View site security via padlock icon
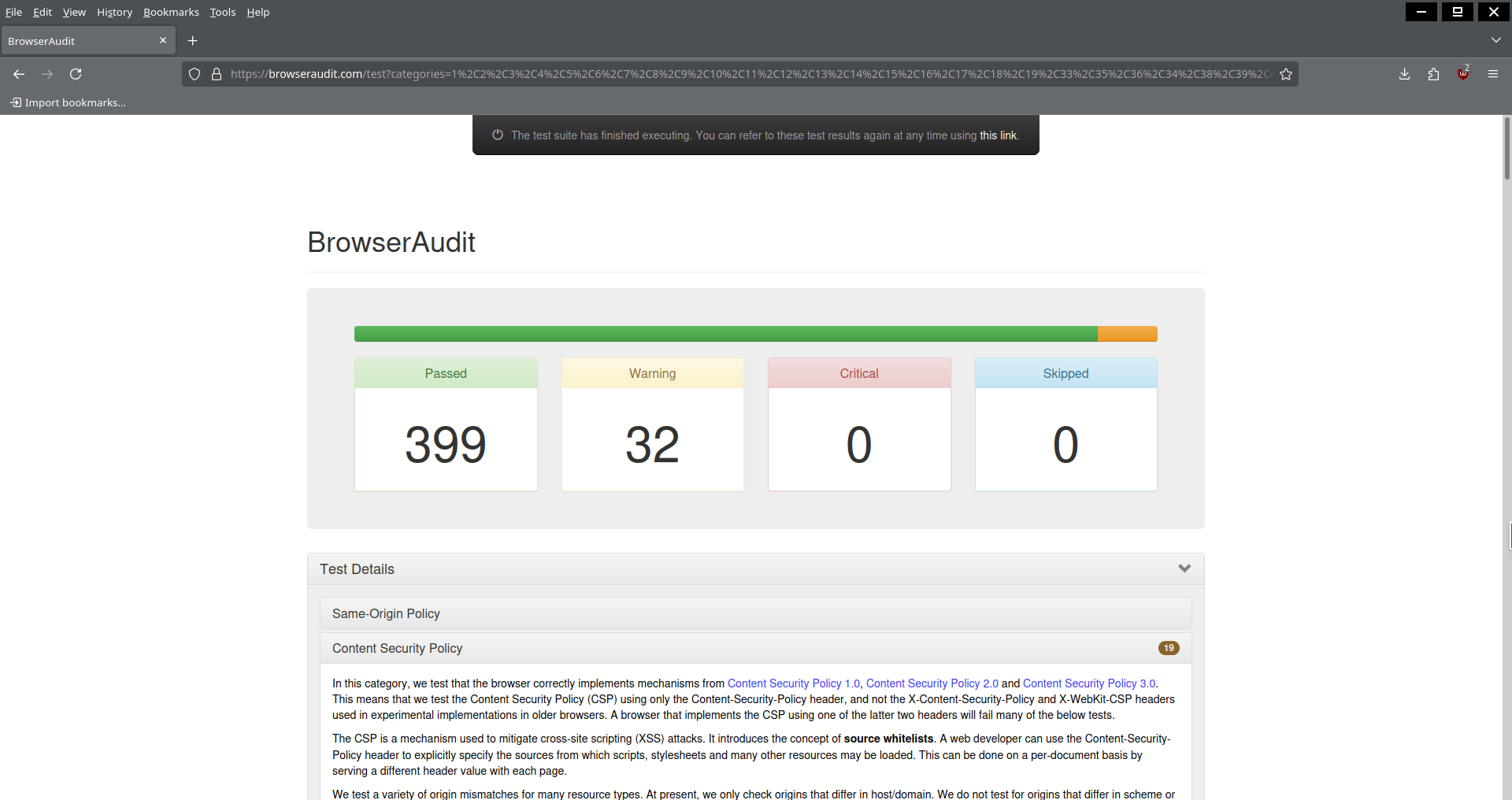 pos(217,74)
